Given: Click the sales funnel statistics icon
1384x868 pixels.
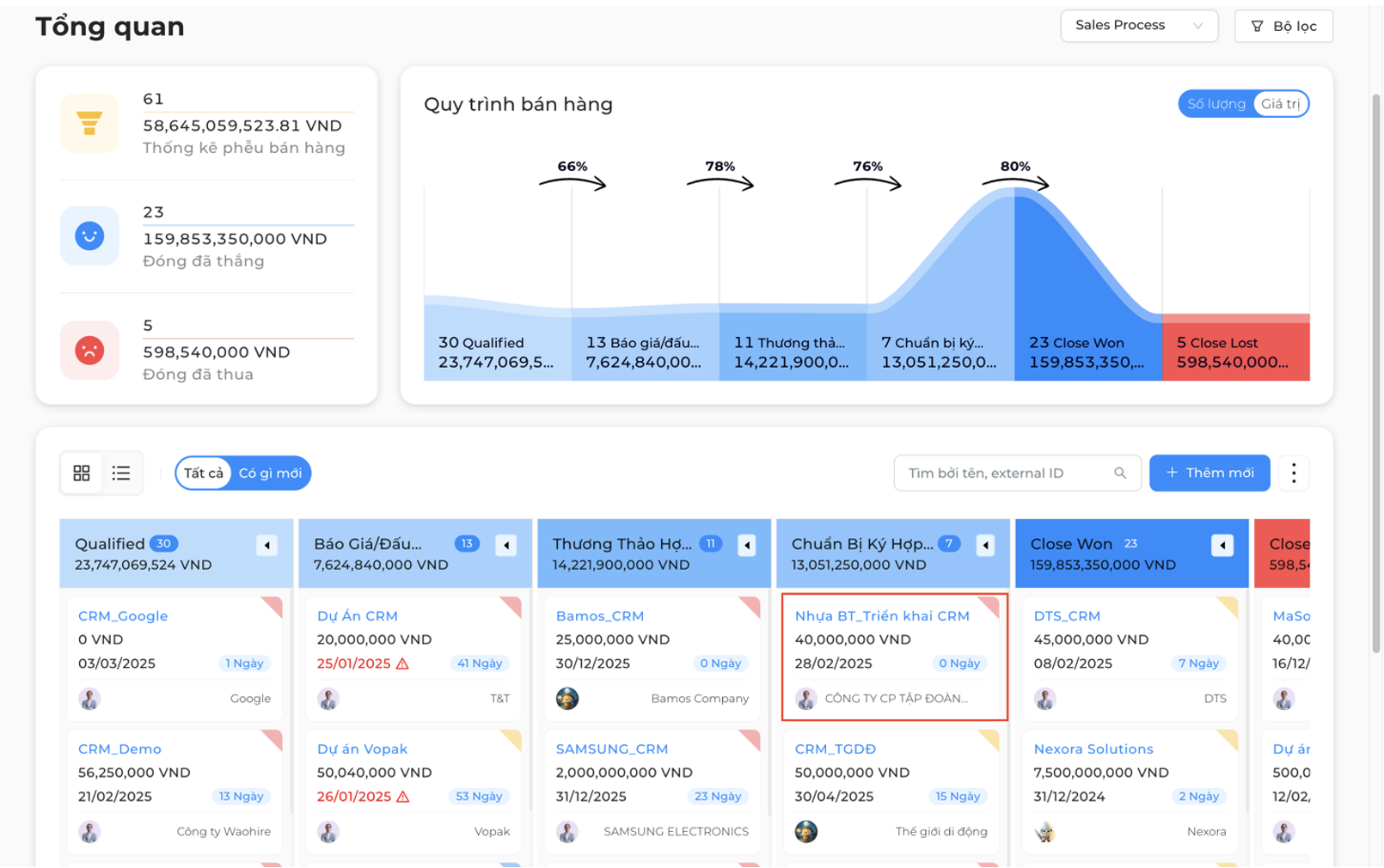Looking at the screenshot, I should coord(89,123).
